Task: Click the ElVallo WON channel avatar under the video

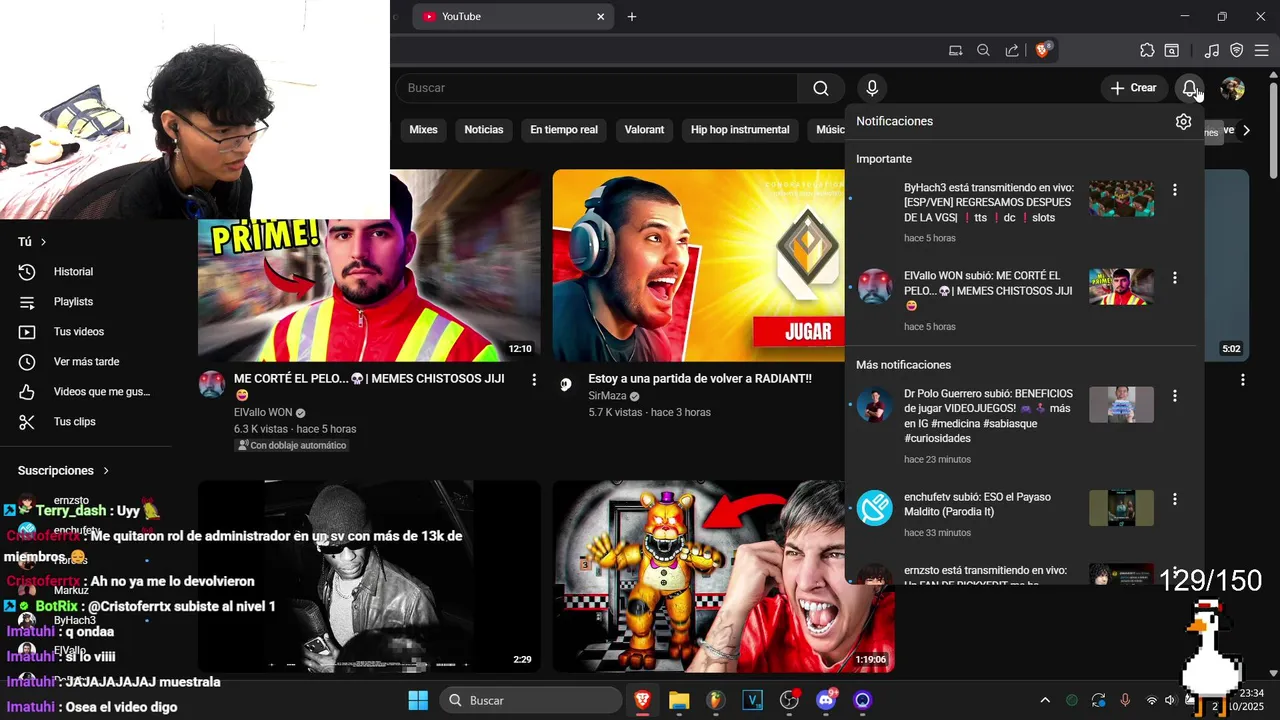Action: 212,384
